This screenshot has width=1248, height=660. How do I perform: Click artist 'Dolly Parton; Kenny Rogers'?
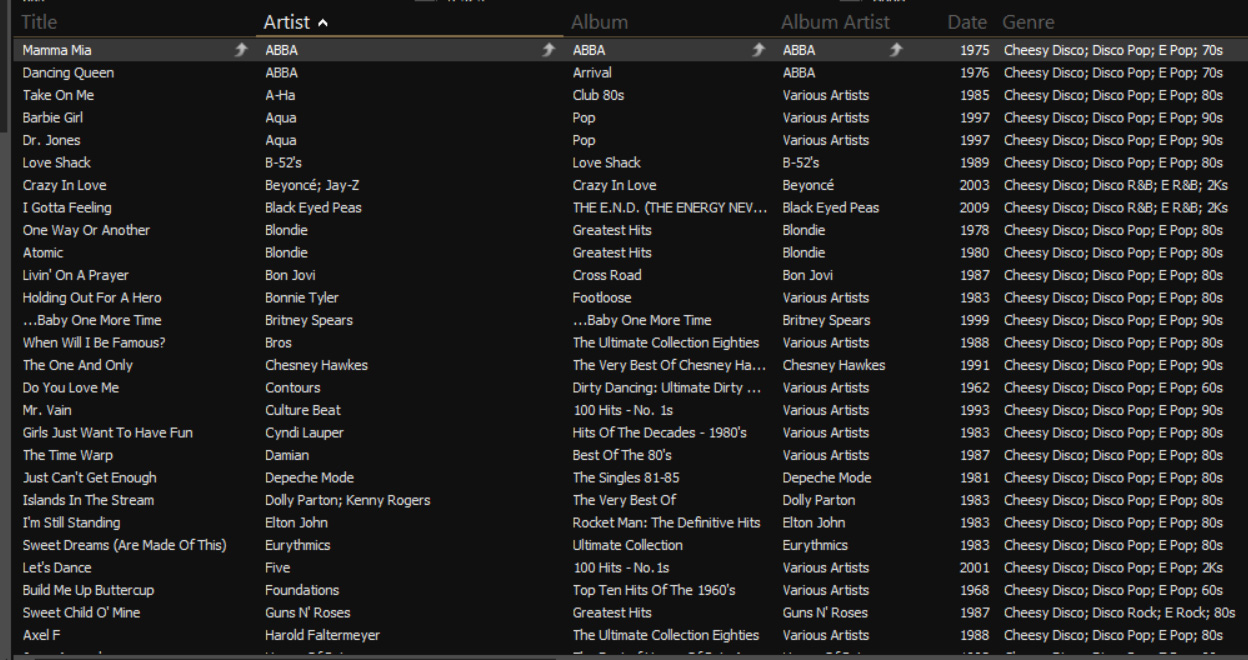(x=348, y=500)
